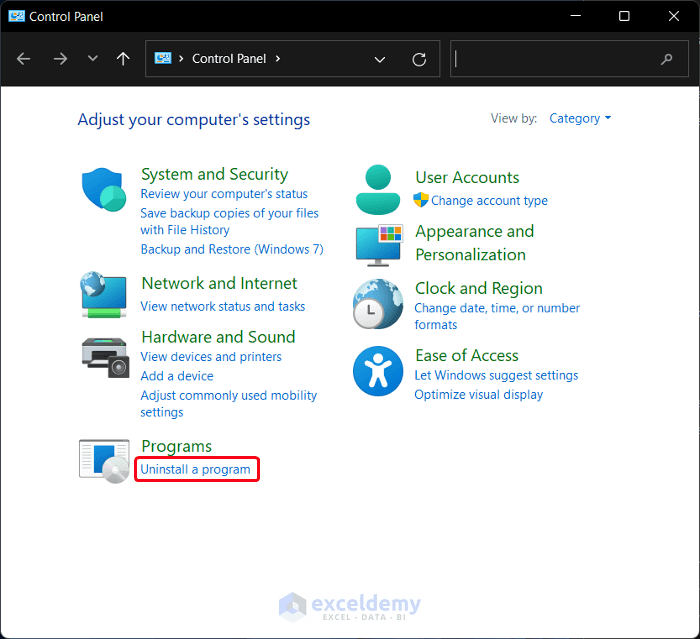
Task: Click Change date, time, or number formats
Action: [497, 316]
